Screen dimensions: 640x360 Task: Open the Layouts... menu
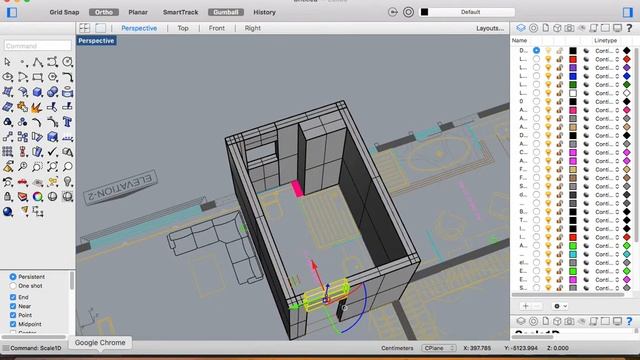[490, 28]
